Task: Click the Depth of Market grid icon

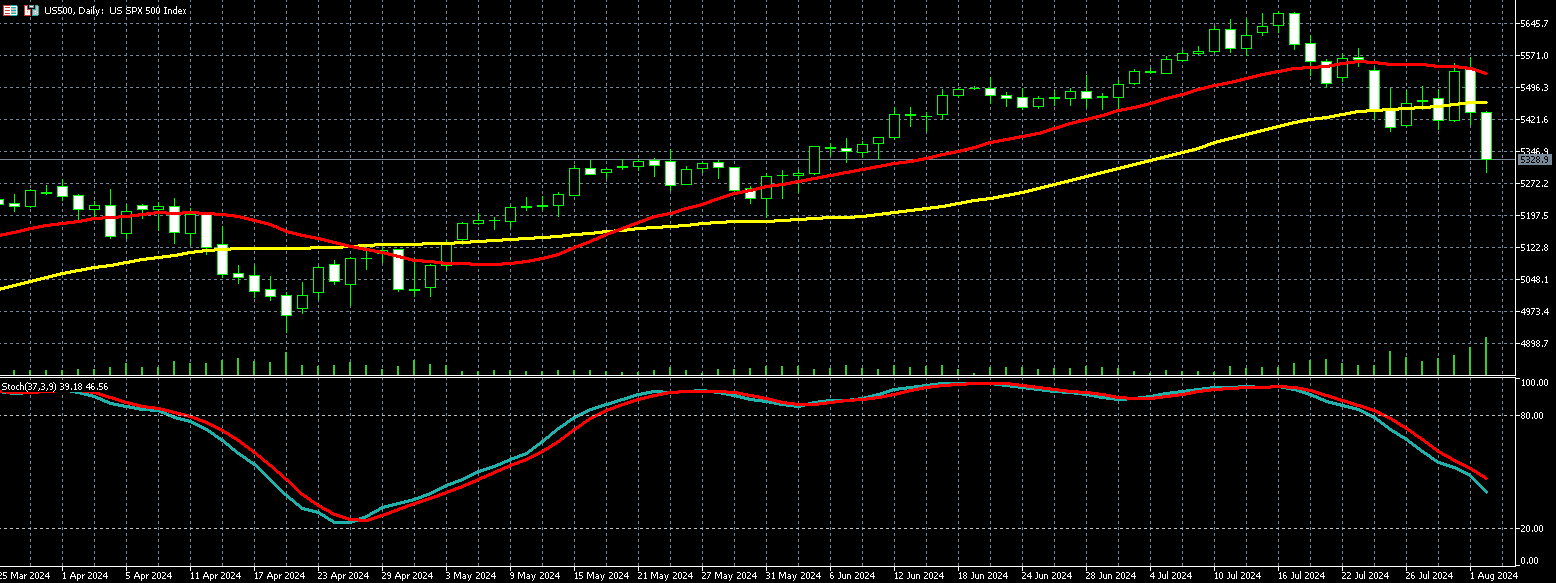Action: pos(10,10)
